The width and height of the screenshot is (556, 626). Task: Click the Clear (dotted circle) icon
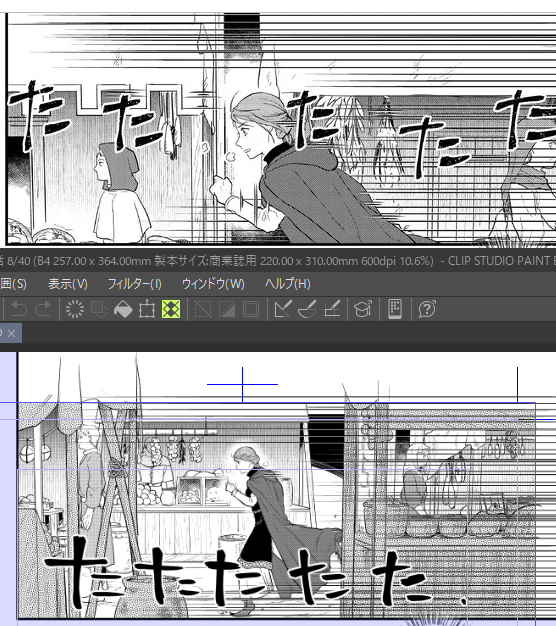click(x=75, y=309)
